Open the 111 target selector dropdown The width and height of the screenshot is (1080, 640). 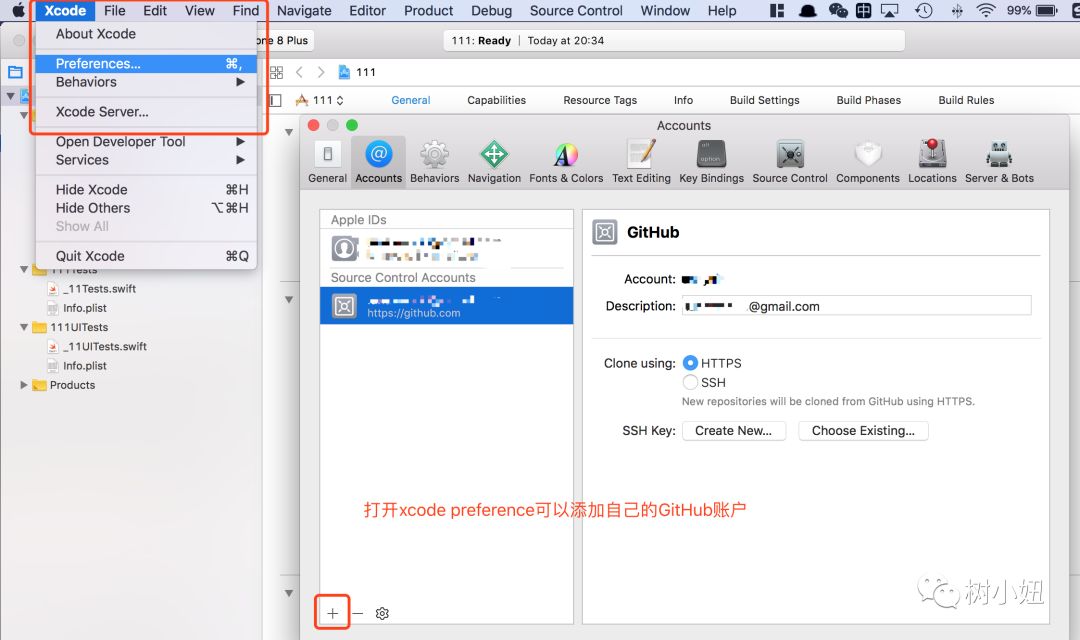320,100
